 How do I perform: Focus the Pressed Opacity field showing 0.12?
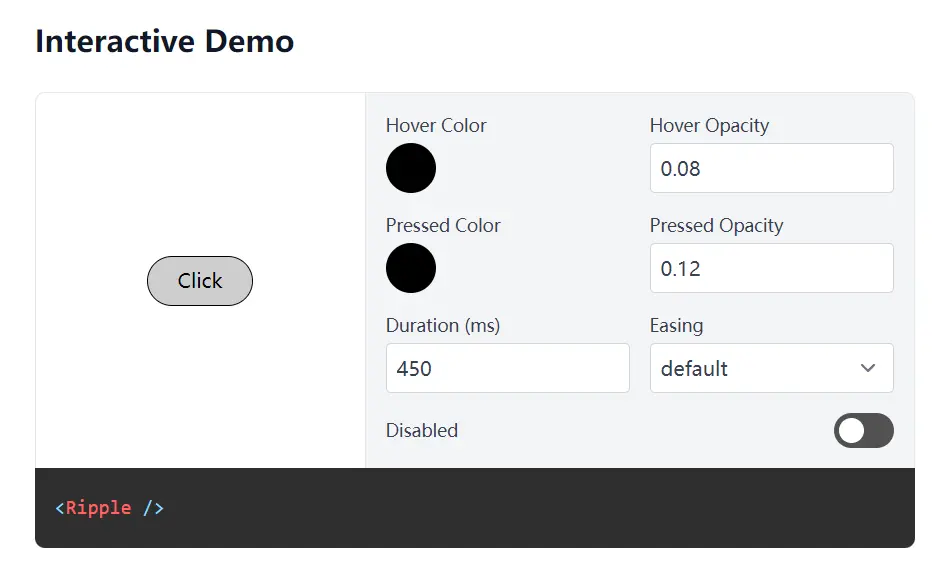click(771, 268)
